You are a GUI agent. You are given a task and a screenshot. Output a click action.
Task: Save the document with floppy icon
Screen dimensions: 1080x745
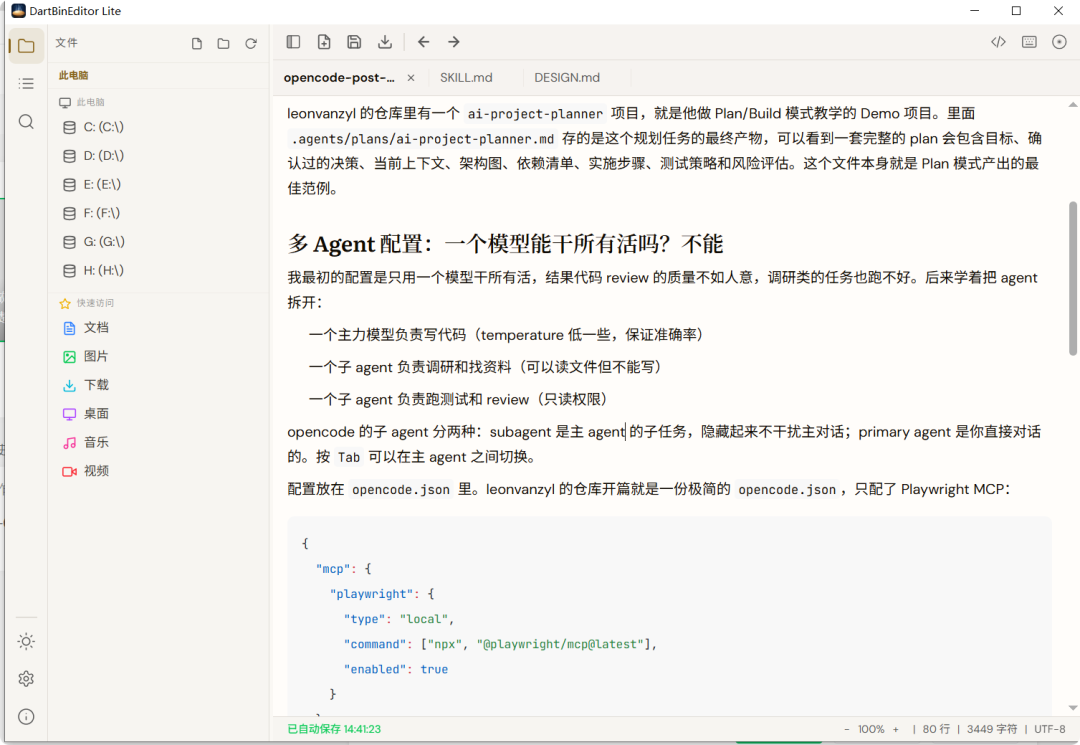(354, 42)
